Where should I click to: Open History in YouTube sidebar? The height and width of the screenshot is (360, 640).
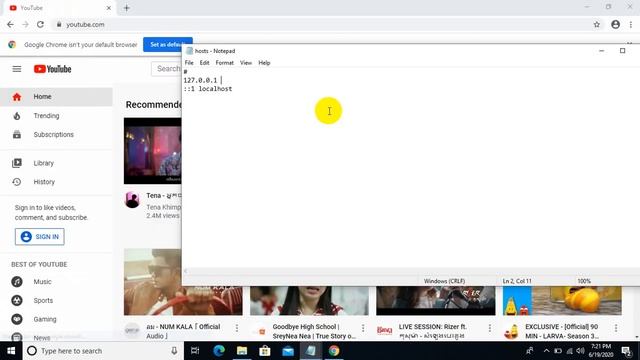pyautogui.click(x=56, y=182)
